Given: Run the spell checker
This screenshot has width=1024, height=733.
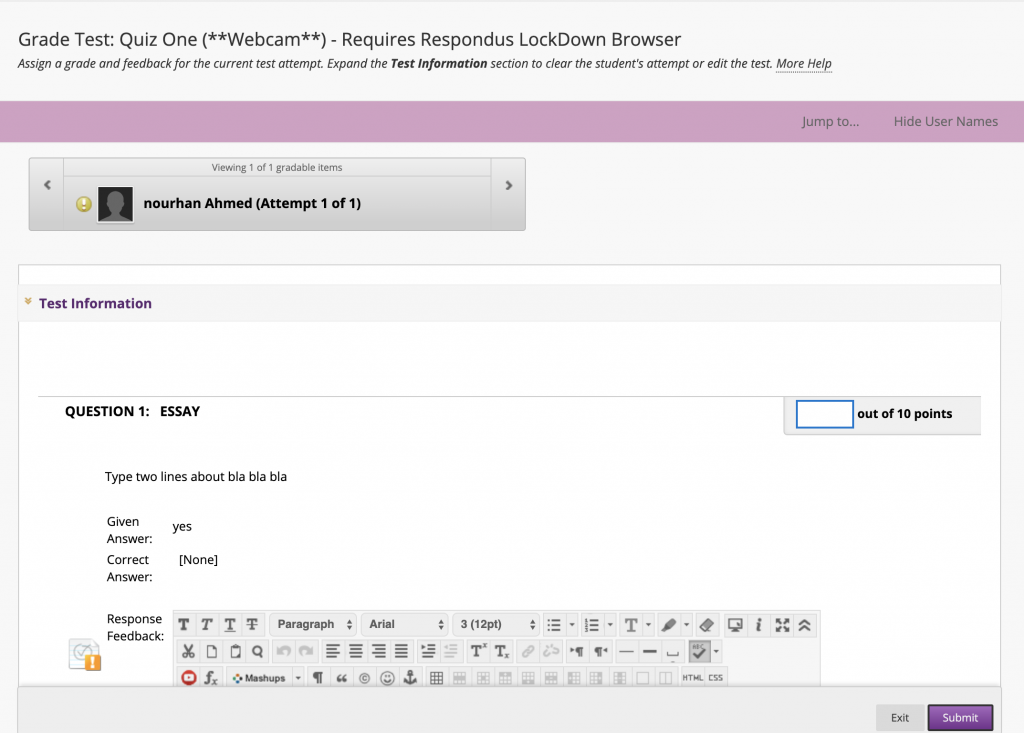Looking at the screenshot, I should 698,650.
